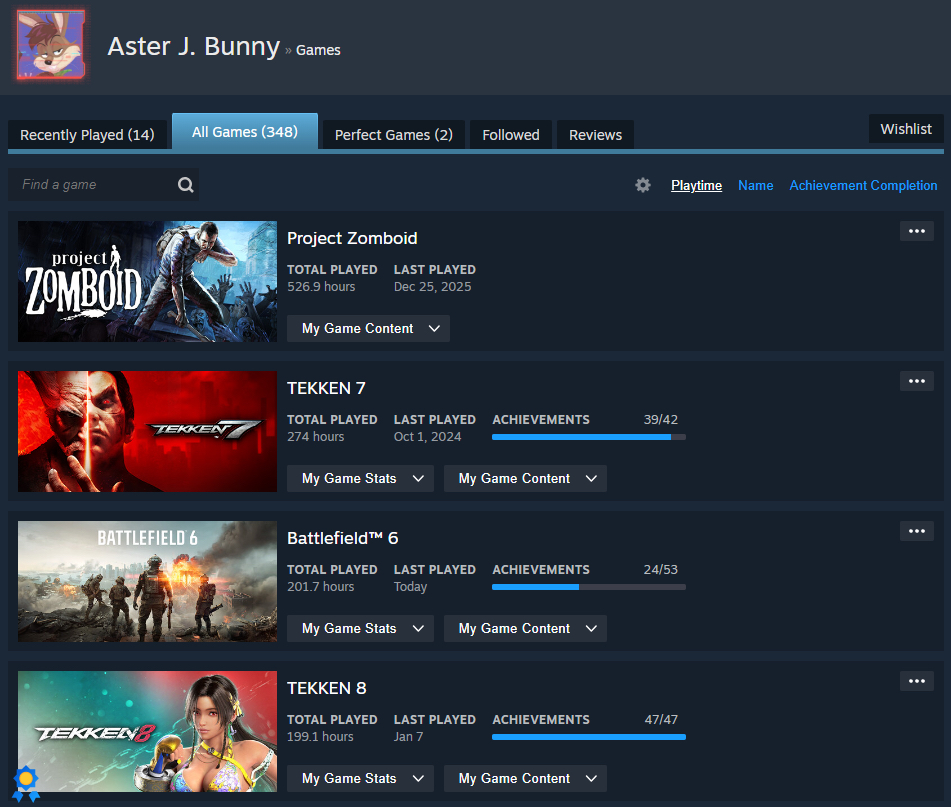951x807 pixels.
Task: Open TEKKEN 8 three-dot options menu
Action: tap(916, 681)
